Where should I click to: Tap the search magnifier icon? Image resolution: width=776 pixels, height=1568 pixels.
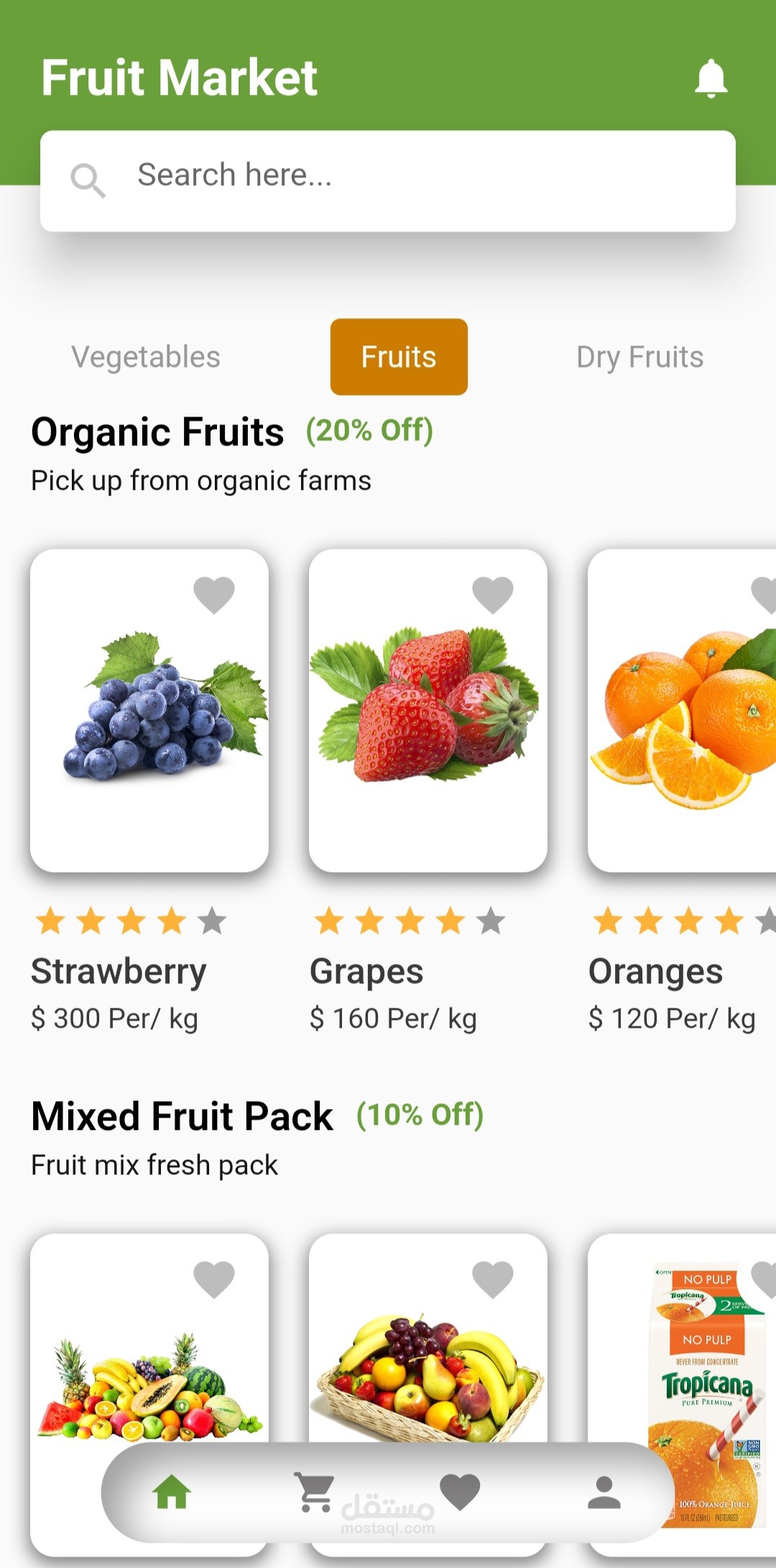[88, 180]
